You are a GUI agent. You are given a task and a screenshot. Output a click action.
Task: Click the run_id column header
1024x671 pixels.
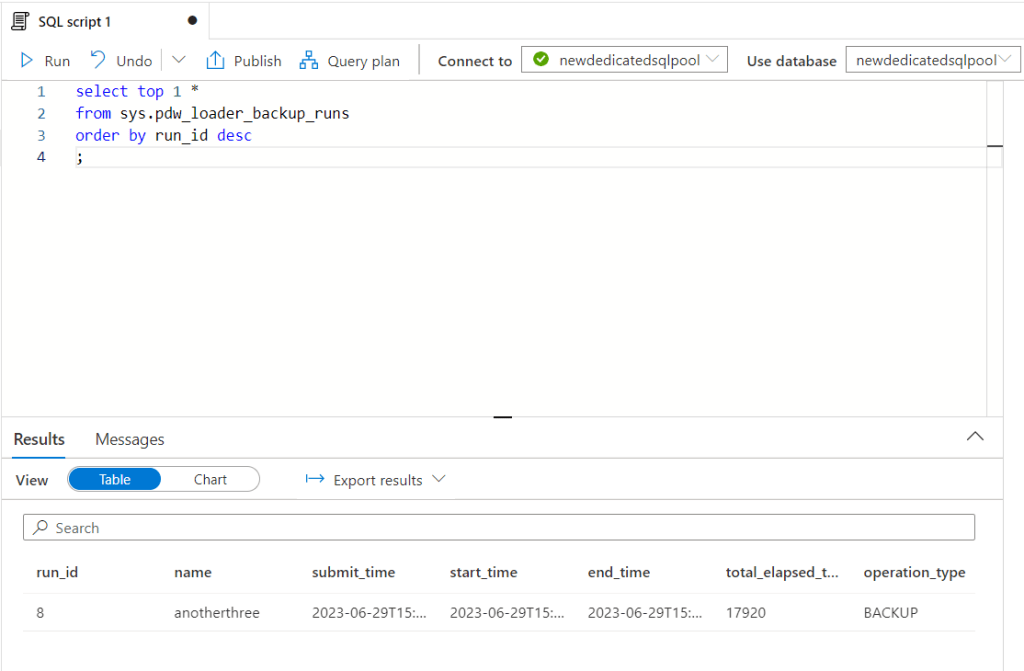pyautogui.click(x=57, y=573)
